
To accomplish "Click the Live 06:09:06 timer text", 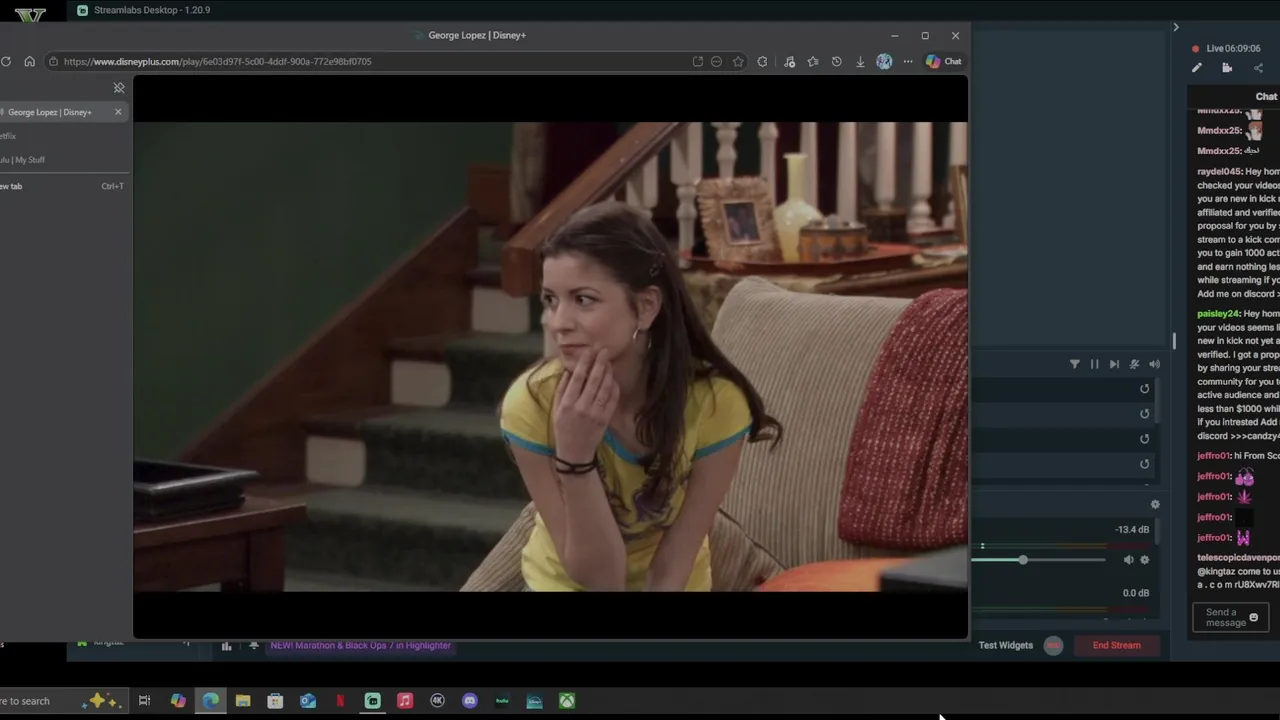I will (x=1233, y=48).
